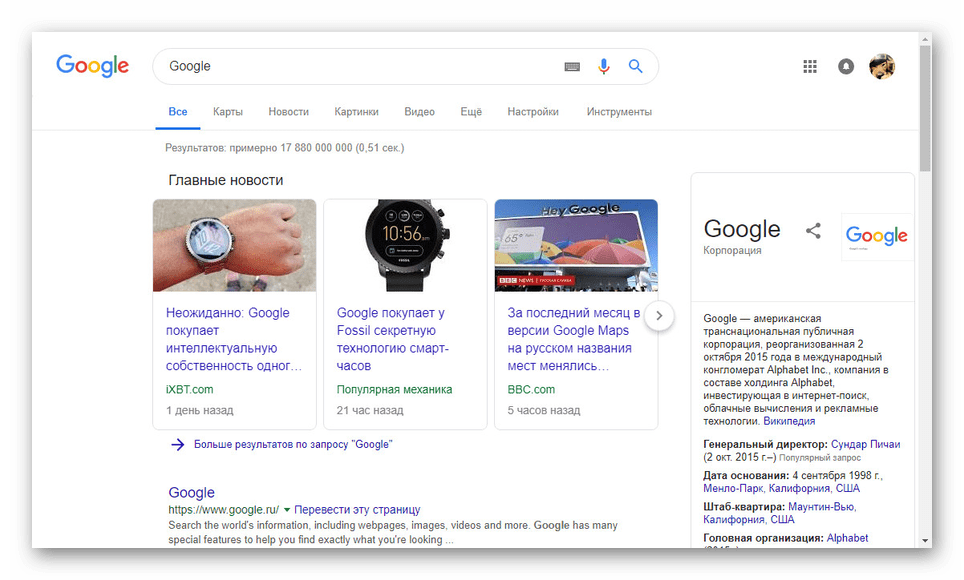Click the 'Результатов: примерно 17 880 000 000' stats text
The width and height of the screenshot is (964, 580).
pos(285,148)
